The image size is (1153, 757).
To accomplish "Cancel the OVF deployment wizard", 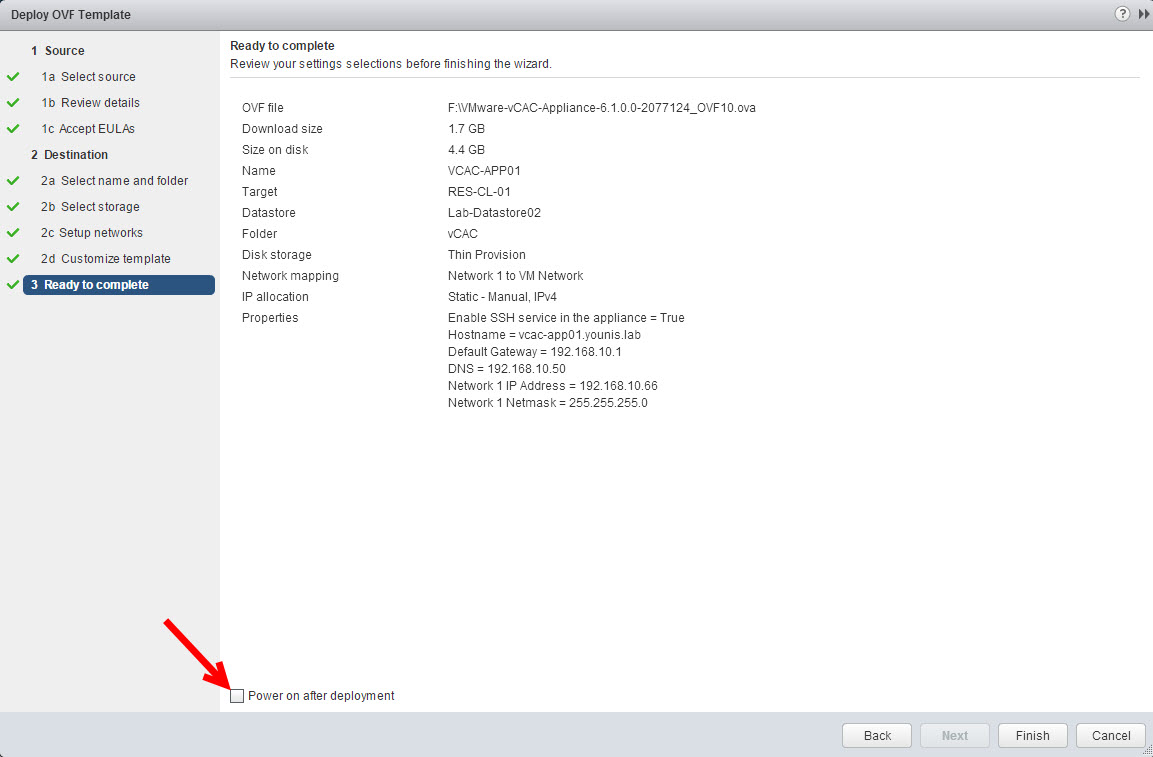I will pos(1110,735).
